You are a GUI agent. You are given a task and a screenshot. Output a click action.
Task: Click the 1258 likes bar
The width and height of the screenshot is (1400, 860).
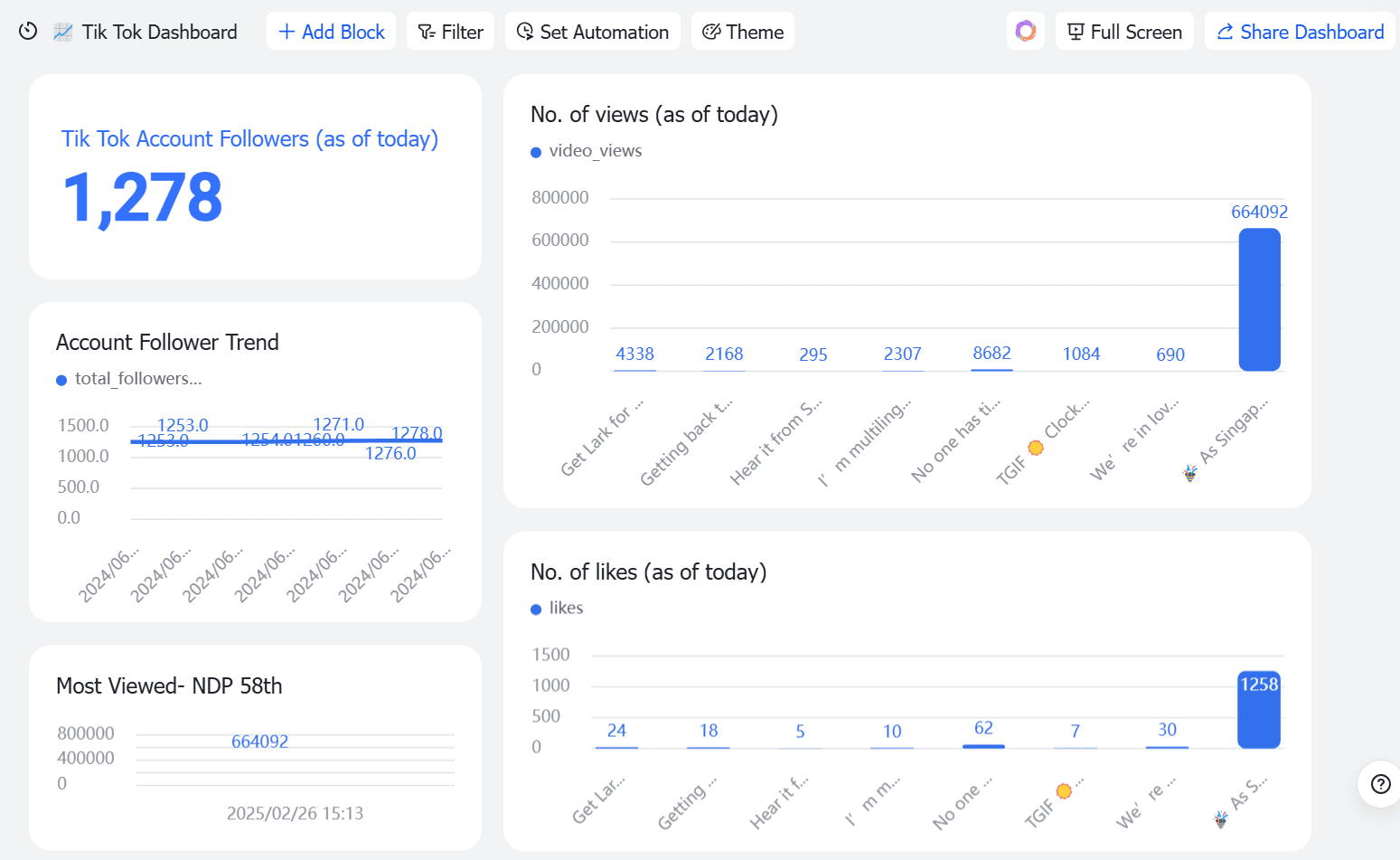pyautogui.click(x=1258, y=709)
